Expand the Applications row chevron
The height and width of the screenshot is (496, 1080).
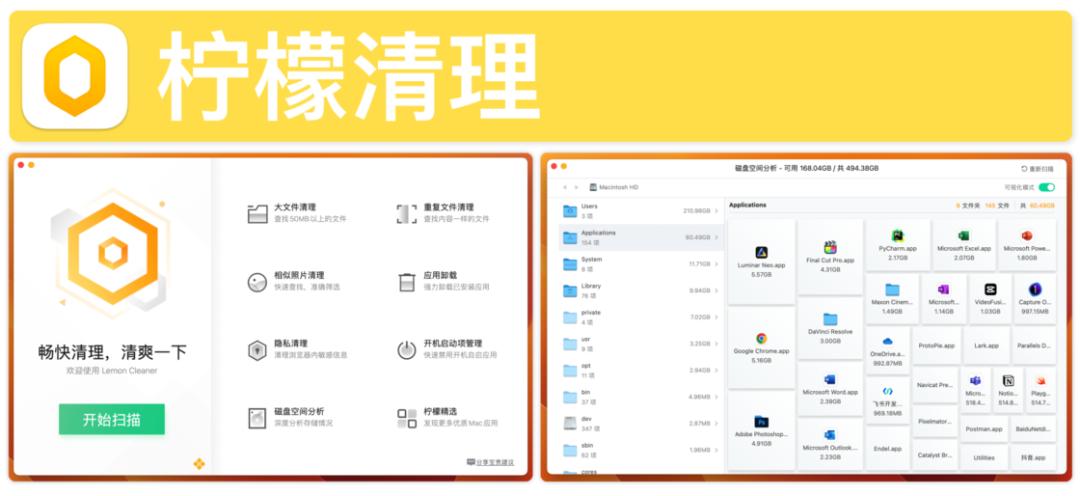pos(717,238)
